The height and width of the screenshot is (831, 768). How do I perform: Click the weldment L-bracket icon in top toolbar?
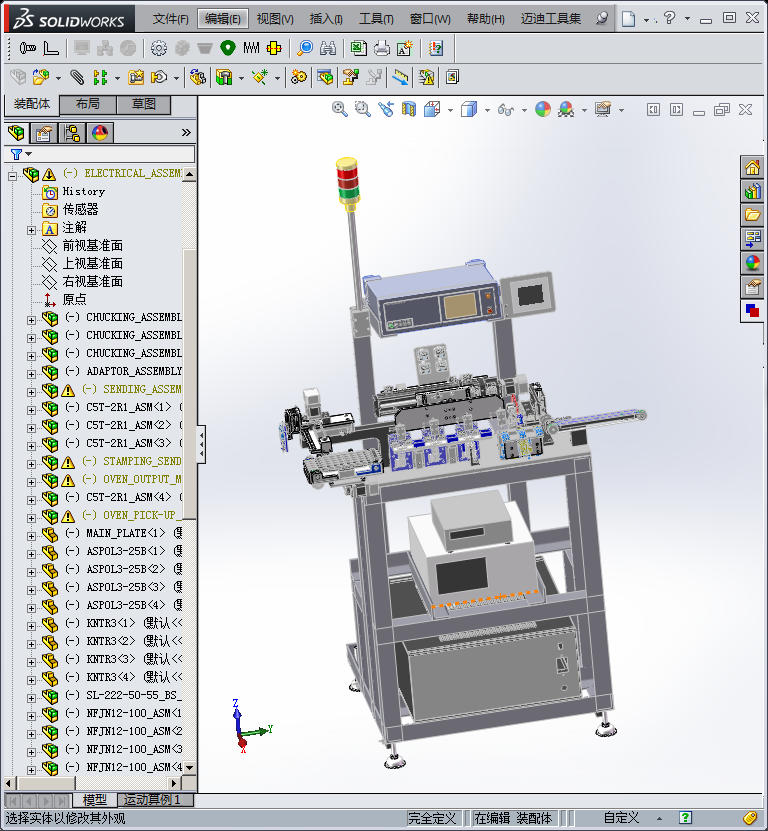(51, 49)
